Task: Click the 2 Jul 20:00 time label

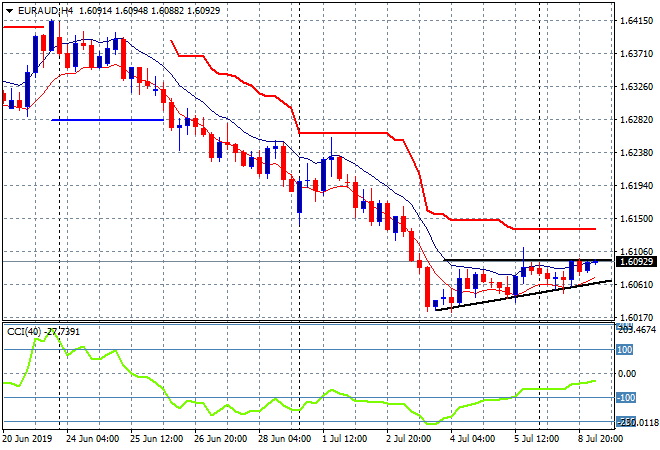Action: tap(408, 439)
